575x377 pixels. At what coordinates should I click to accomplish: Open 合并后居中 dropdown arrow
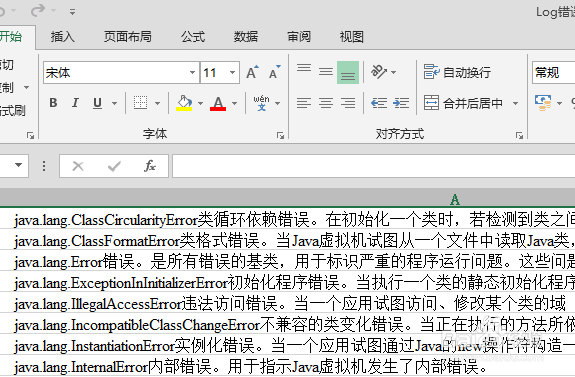click(515, 103)
